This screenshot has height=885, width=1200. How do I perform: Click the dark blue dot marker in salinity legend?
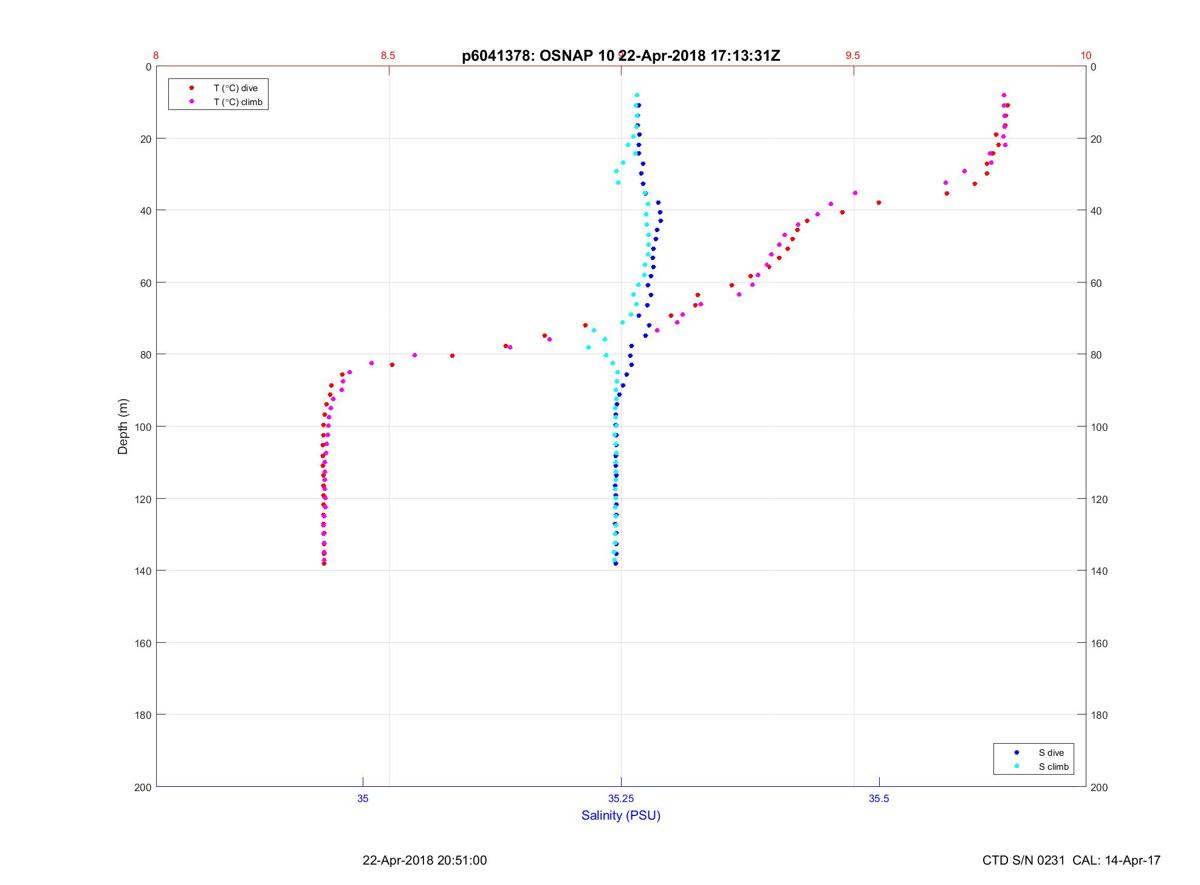(x=1016, y=752)
